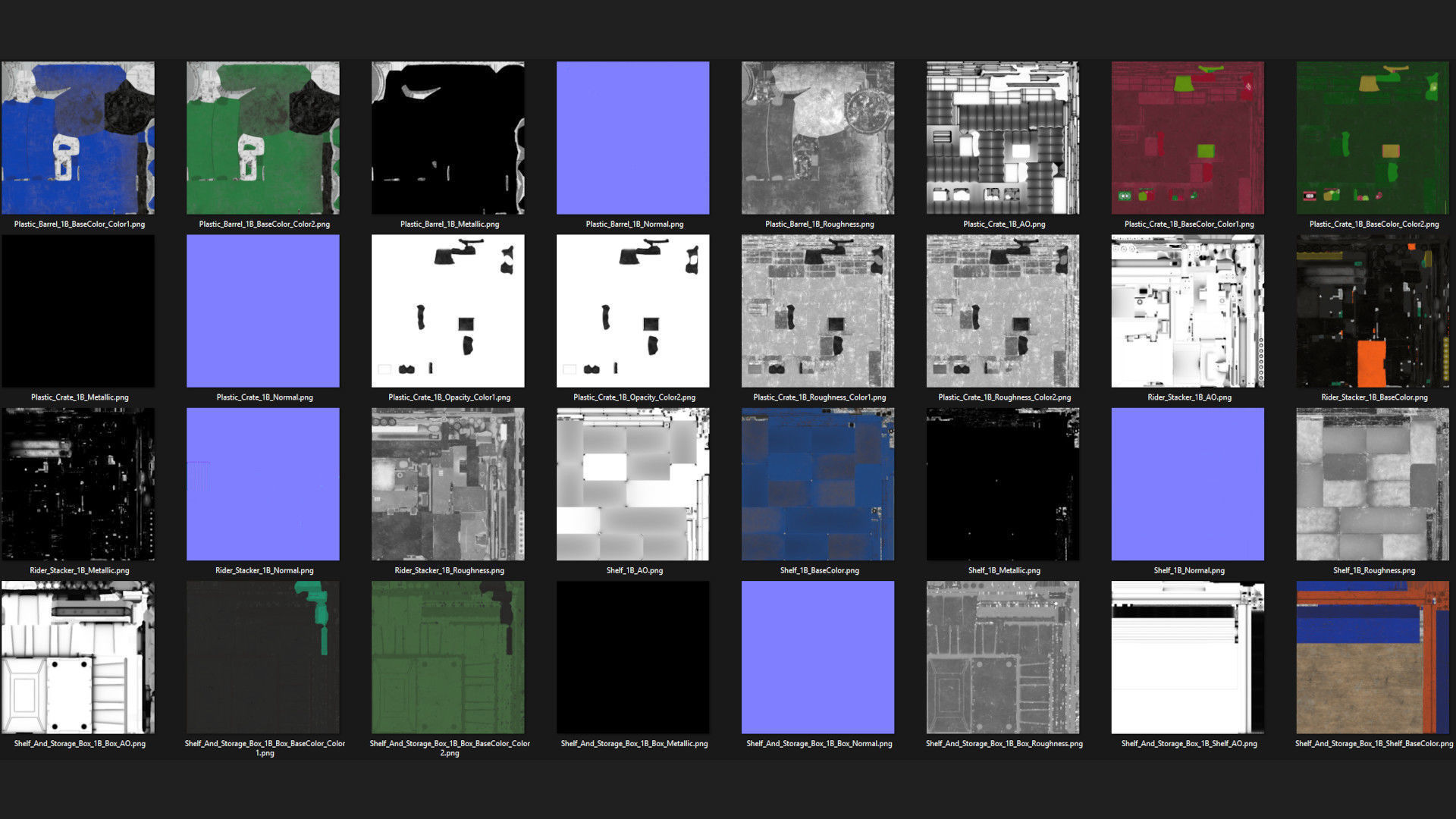
Task: Click the Rider_Stacker_1B_AO.png thumbnail
Action: coord(1188,311)
